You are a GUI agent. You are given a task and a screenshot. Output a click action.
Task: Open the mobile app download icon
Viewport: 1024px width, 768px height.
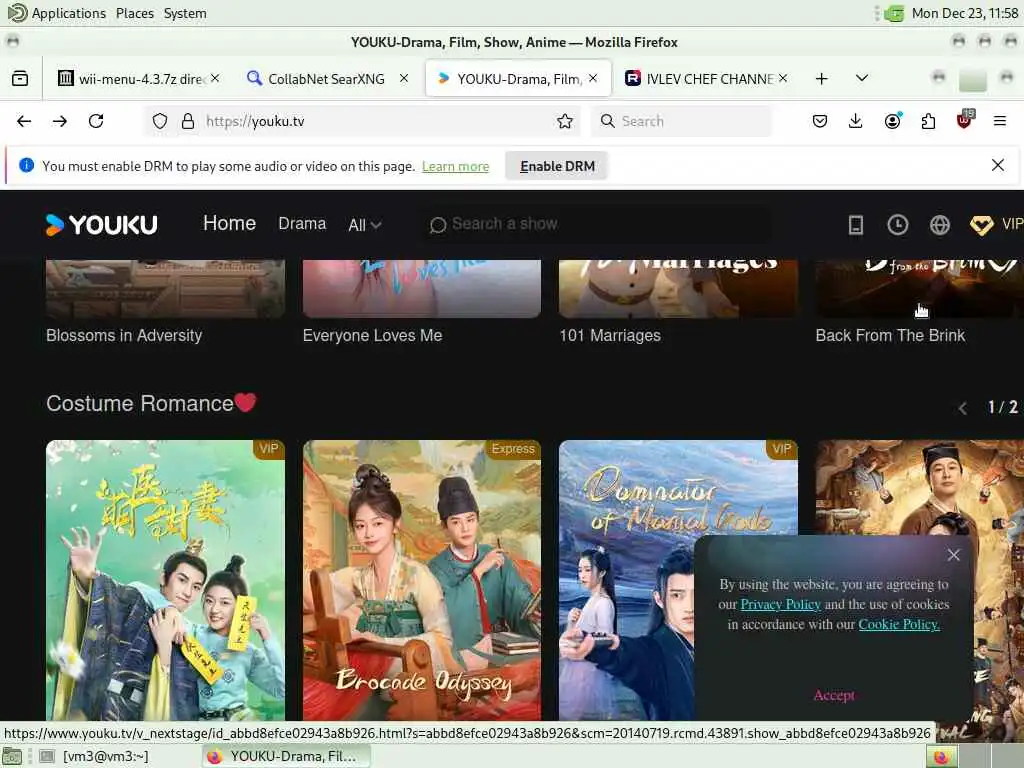click(856, 225)
